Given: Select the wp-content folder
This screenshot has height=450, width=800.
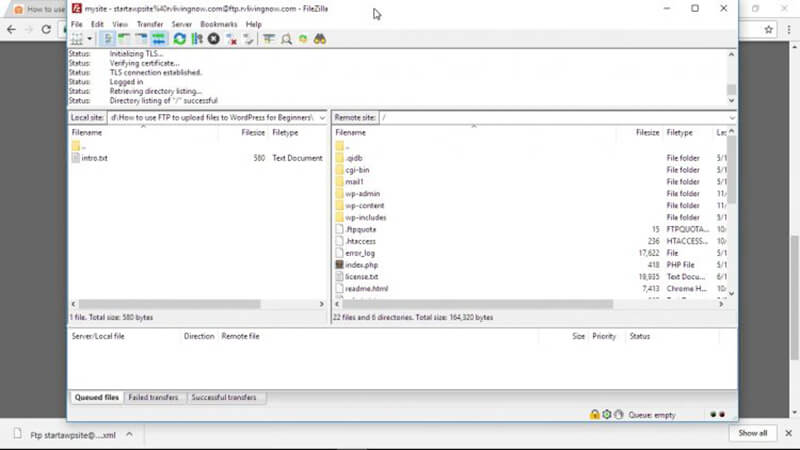Looking at the screenshot, I should (x=365, y=205).
